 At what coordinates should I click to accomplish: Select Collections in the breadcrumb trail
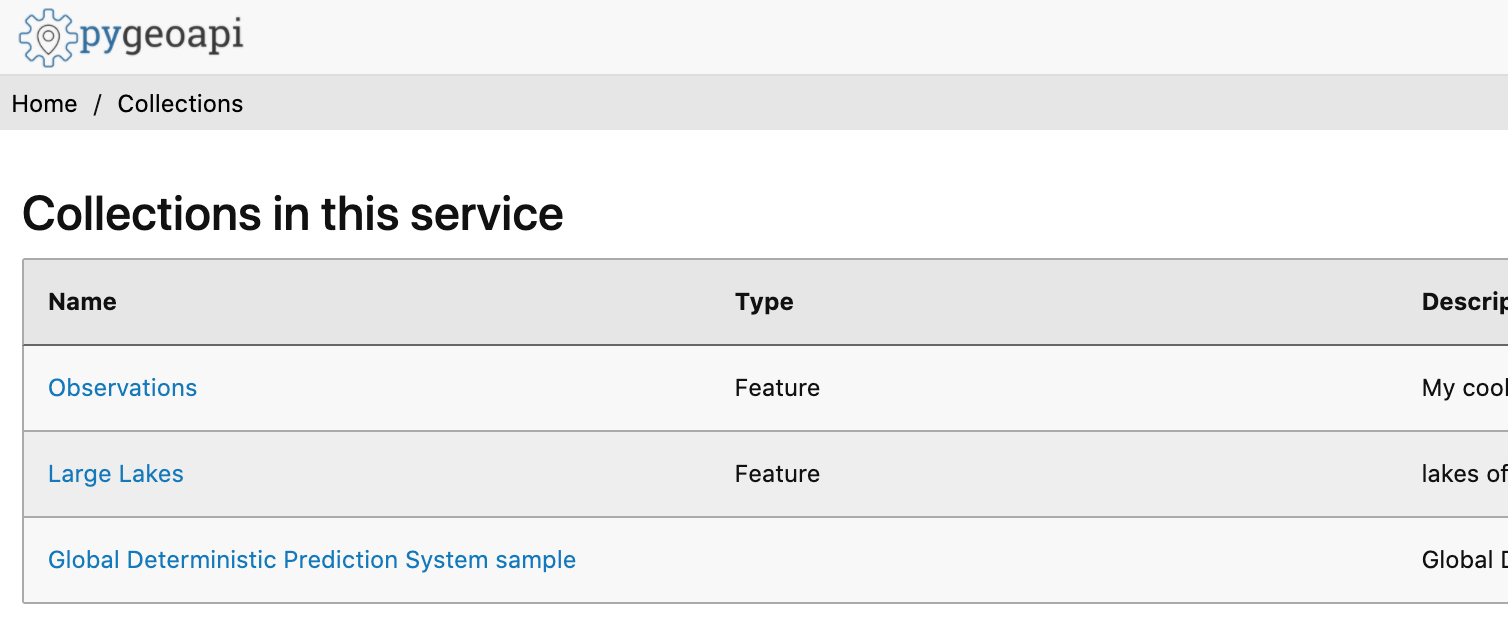(180, 104)
